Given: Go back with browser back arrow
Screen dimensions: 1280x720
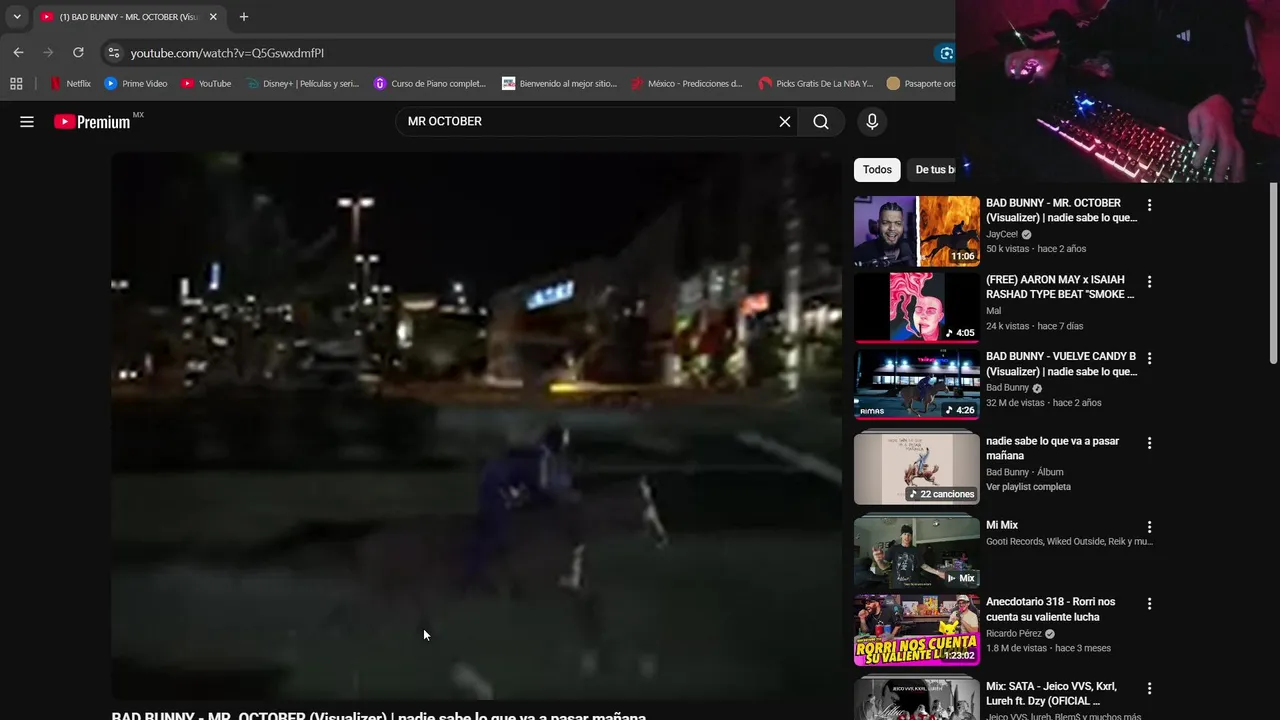Looking at the screenshot, I should coord(18,53).
